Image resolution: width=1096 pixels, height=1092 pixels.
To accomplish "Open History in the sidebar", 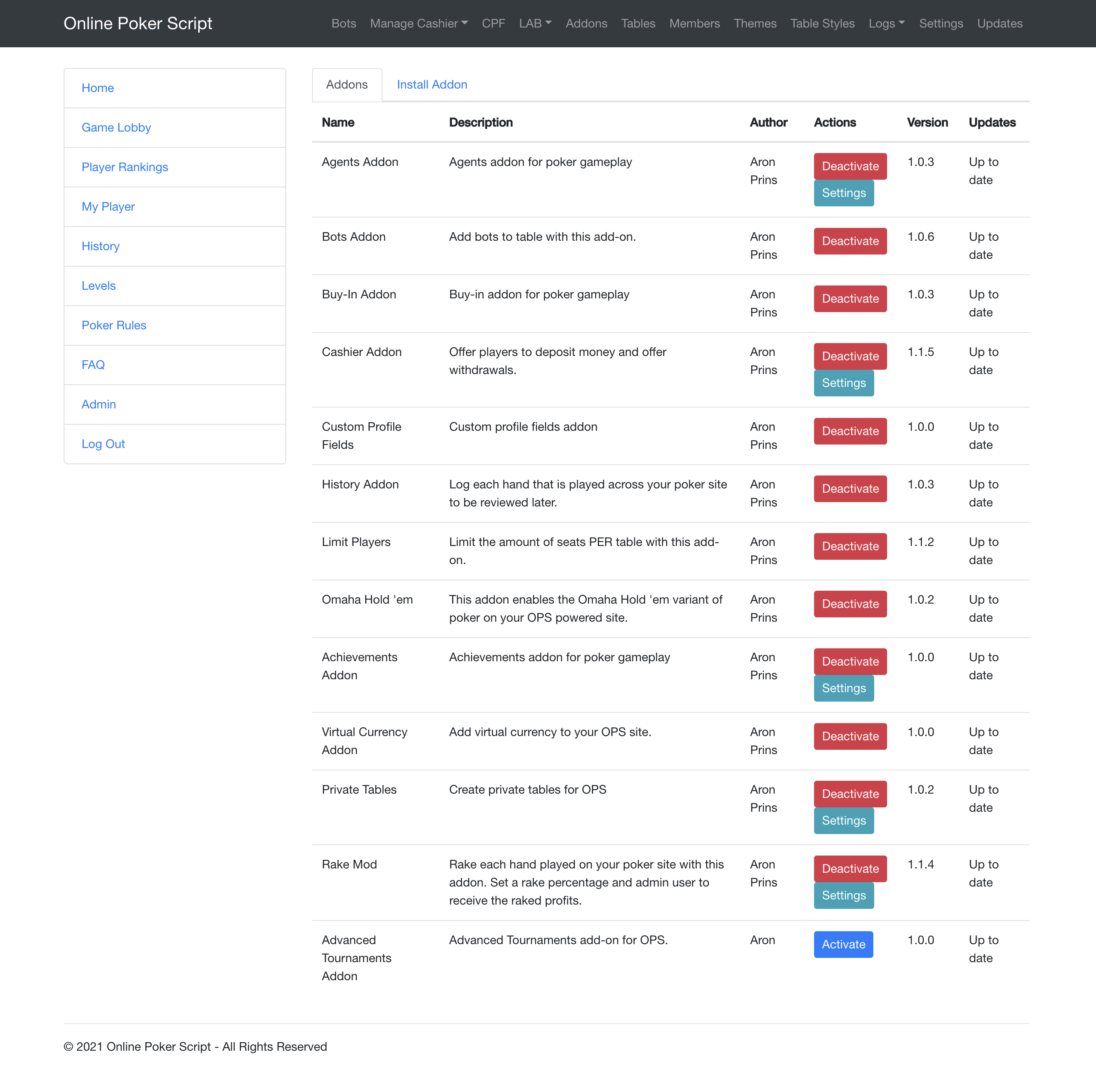I will [175, 246].
